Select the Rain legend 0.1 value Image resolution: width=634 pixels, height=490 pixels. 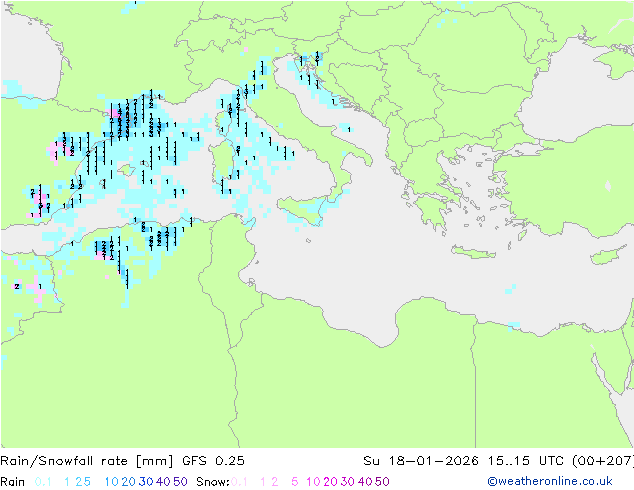point(43,482)
